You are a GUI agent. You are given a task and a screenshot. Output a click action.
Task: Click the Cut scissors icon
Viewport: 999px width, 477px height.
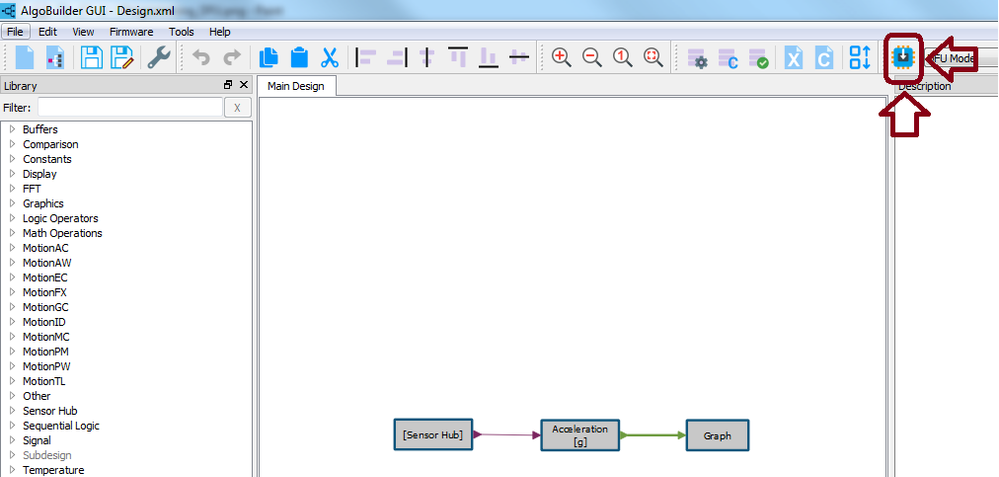[329, 58]
